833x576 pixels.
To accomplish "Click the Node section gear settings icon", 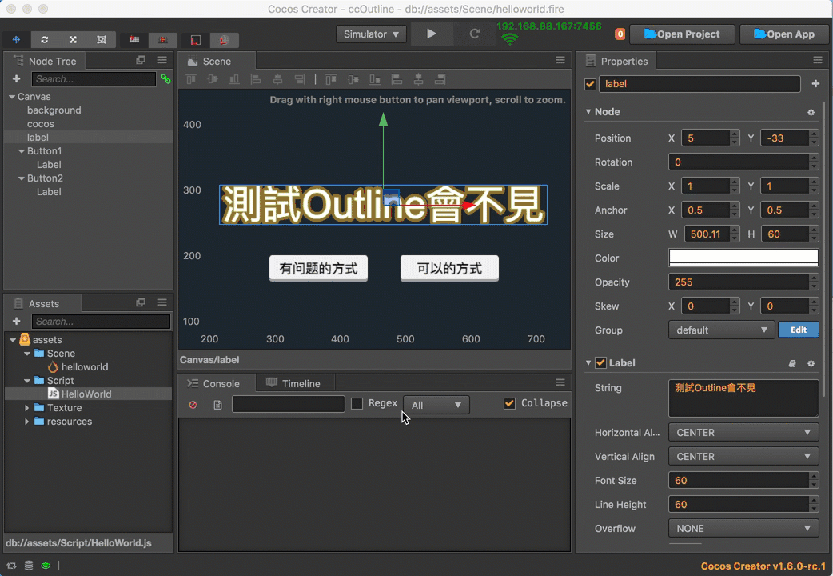I will point(811,112).
